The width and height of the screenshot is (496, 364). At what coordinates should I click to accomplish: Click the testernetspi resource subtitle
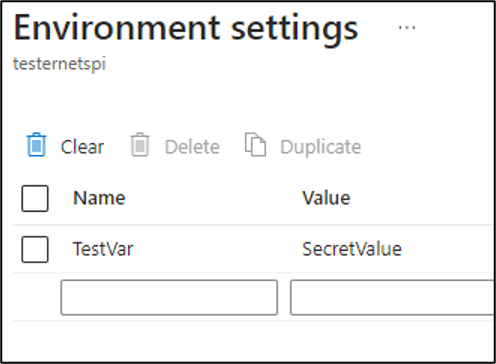pos(59,64)
